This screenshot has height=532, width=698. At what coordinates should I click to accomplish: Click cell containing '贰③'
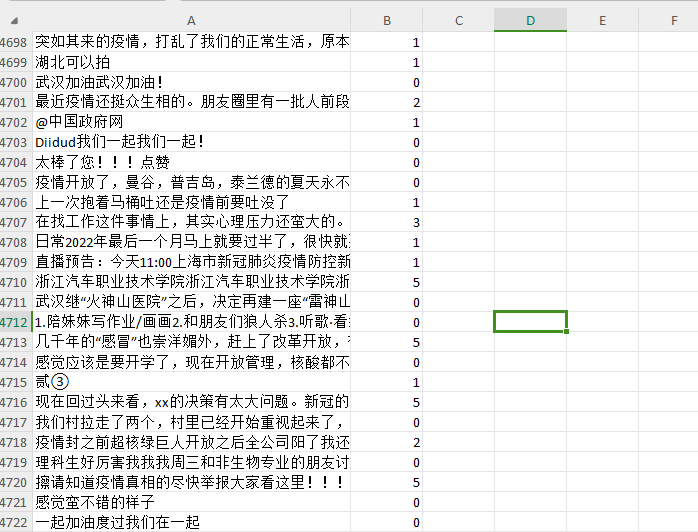[x=191, y=382]
